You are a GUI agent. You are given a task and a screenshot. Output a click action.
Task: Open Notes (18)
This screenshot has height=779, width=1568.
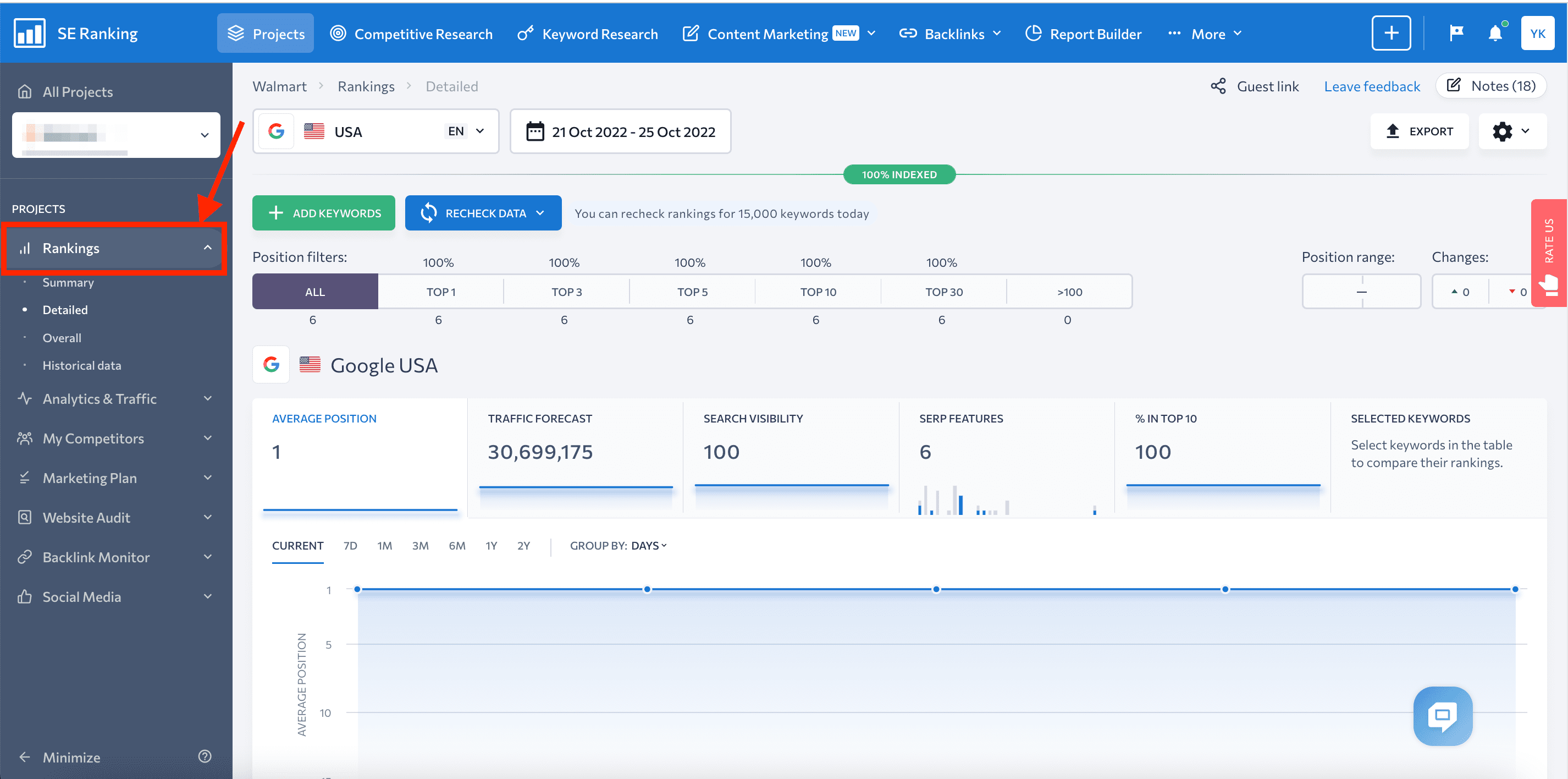point(1491,86)
